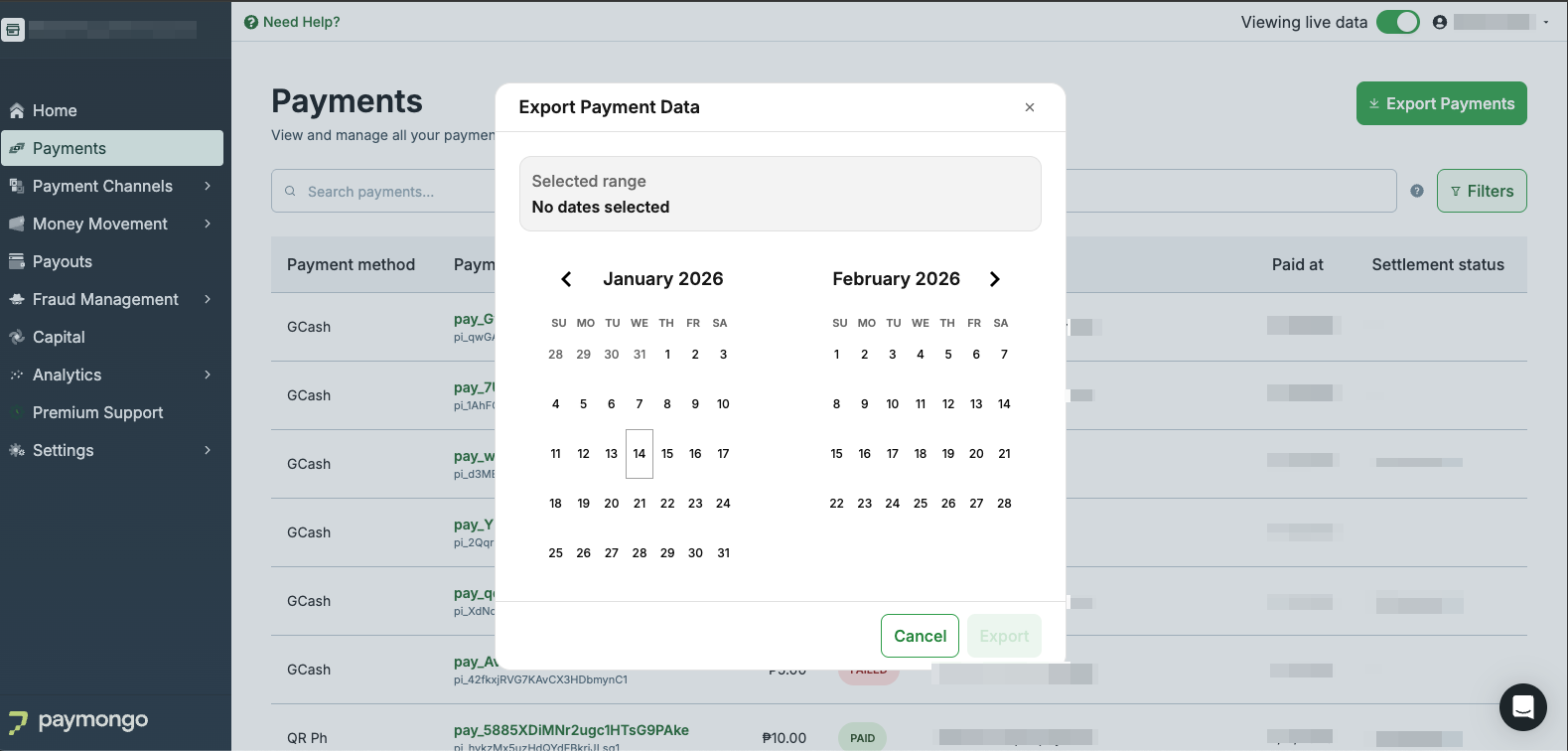1568x751 pixels.
Task: Open the Capital page
Action: point(112,337)
